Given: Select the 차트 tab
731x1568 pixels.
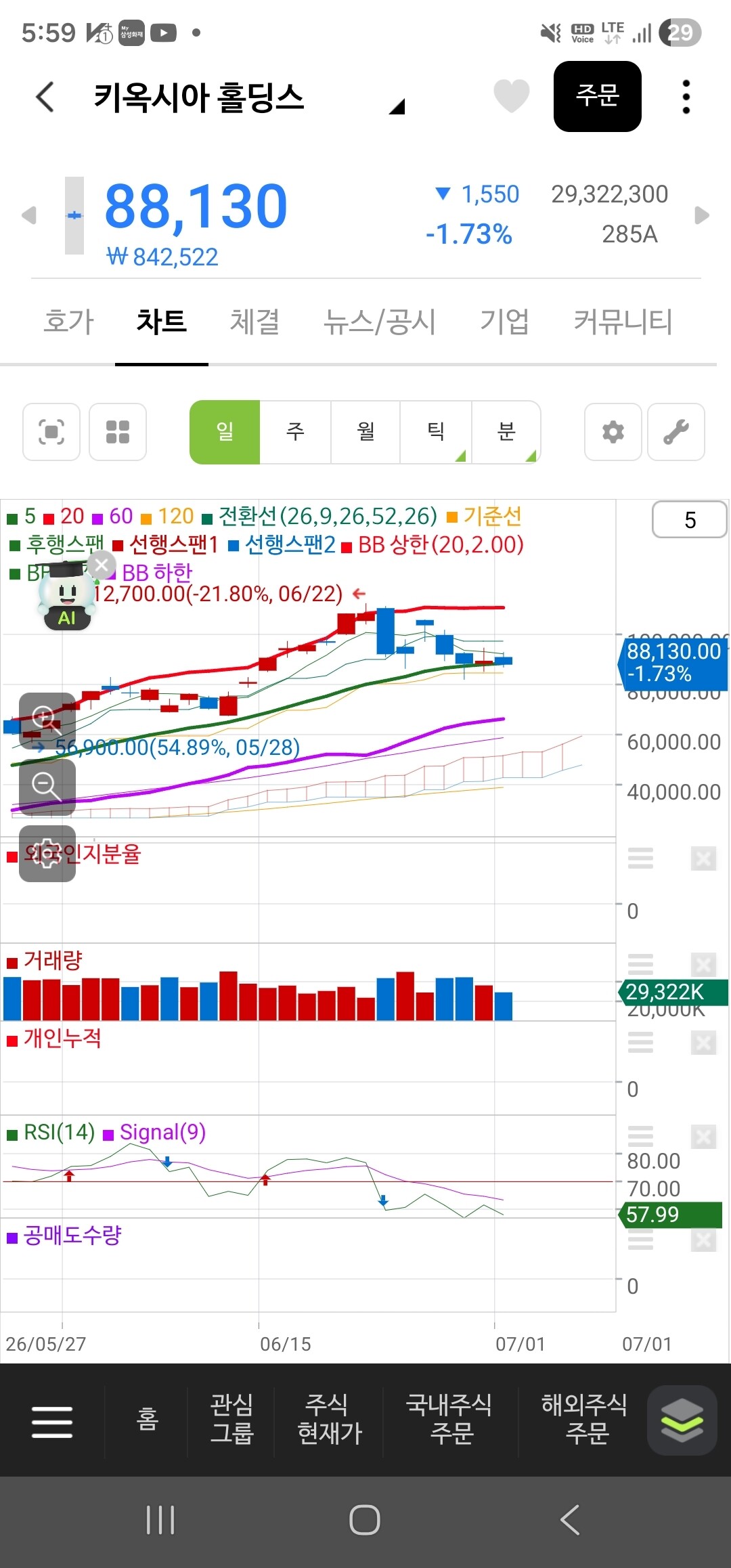Looking at the screenshot, I should (162, 321).
